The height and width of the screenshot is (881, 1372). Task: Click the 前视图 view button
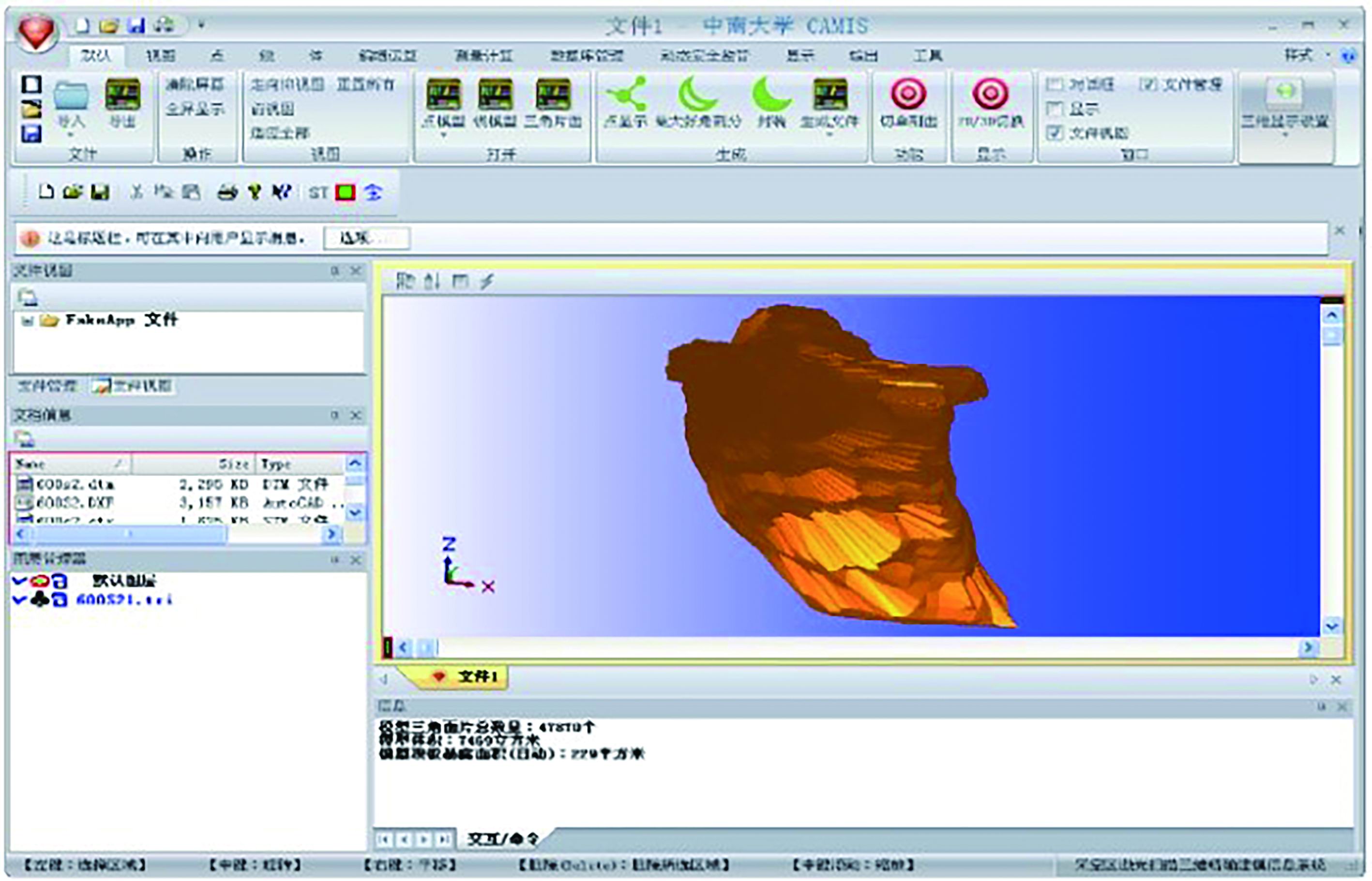273,109
